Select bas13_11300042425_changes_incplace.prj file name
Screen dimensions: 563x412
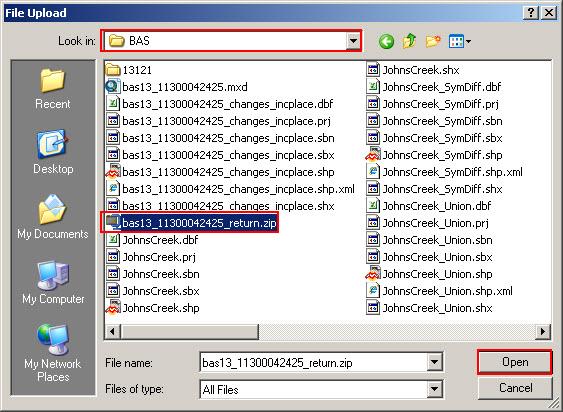tap(226, 121)
